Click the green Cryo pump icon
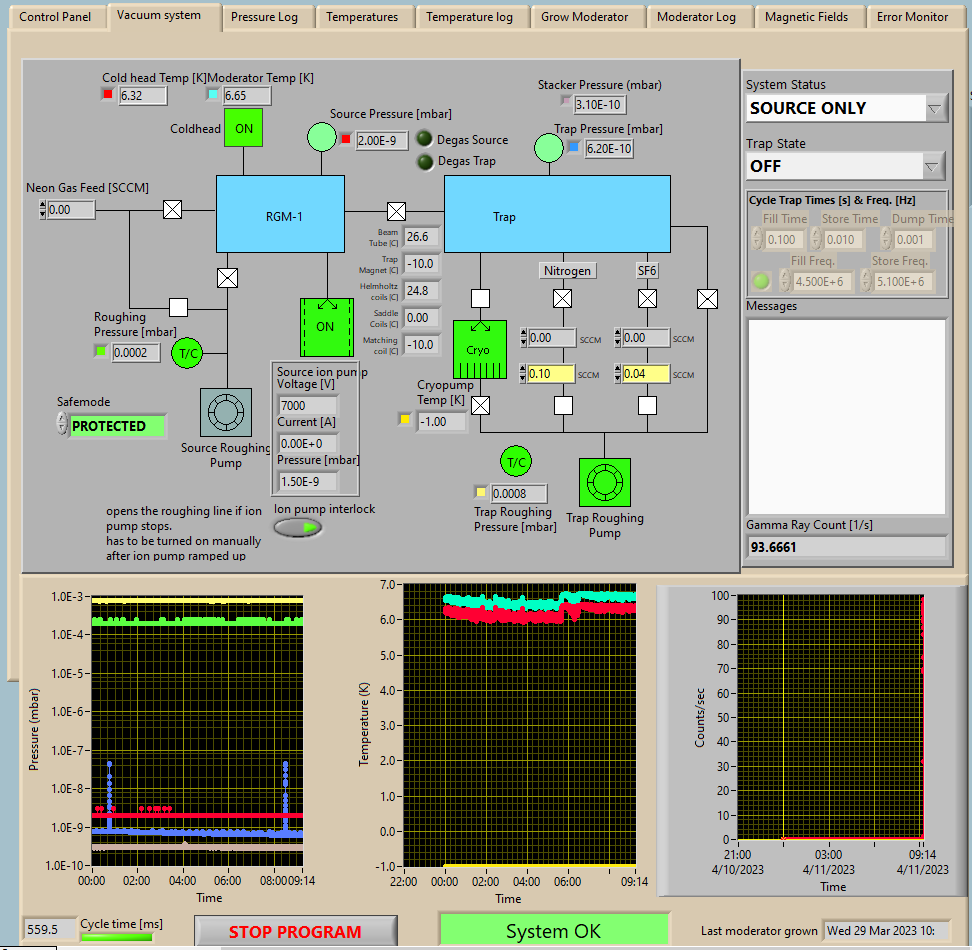Viewport: 972px width, 950px height. click(x=479, y=350)
